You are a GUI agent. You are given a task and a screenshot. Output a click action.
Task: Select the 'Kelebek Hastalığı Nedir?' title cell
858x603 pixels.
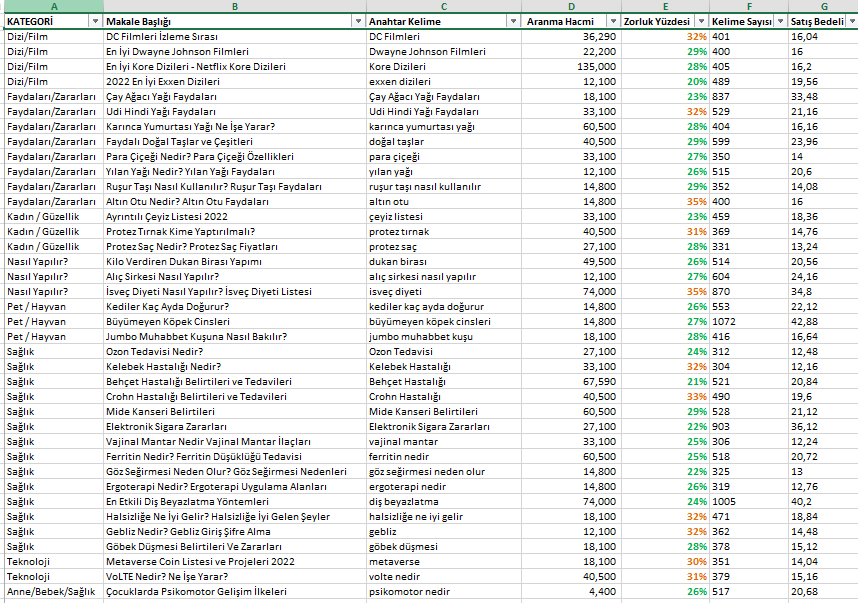pyautogui.click(x=235, y=367)
